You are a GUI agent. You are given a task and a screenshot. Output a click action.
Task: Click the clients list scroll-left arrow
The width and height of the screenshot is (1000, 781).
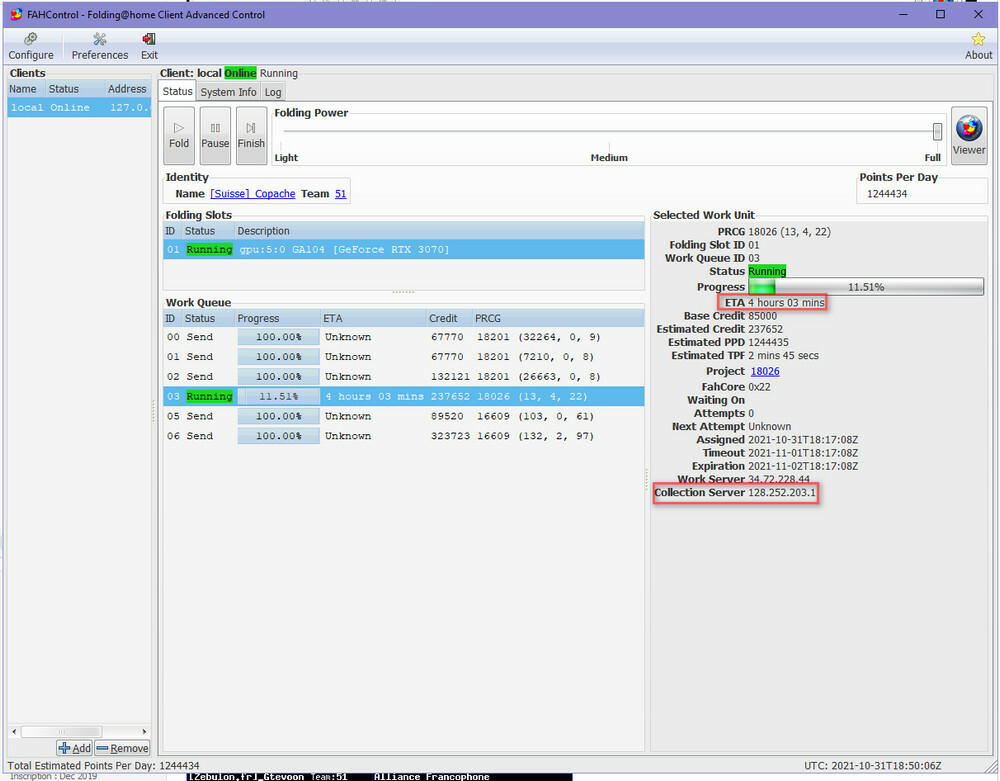[x=14, y=731]
